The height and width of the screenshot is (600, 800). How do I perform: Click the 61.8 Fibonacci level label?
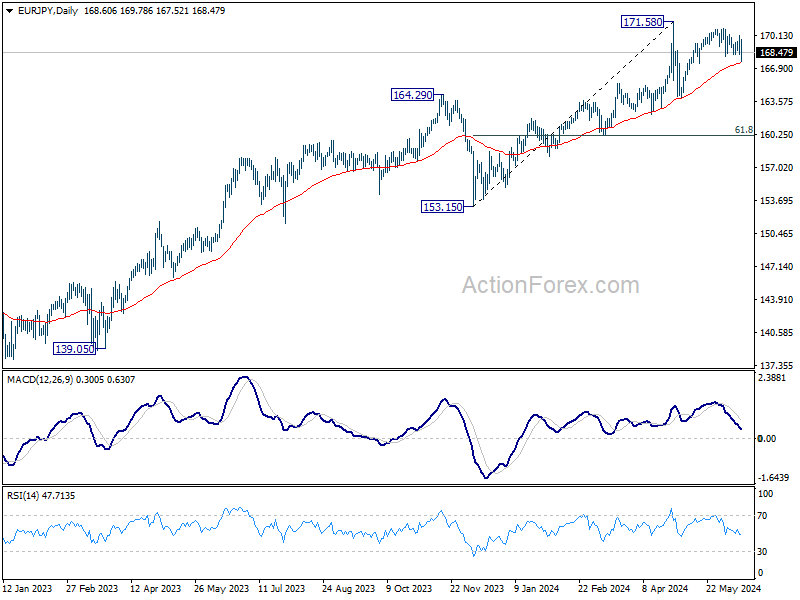click(743, 130)
